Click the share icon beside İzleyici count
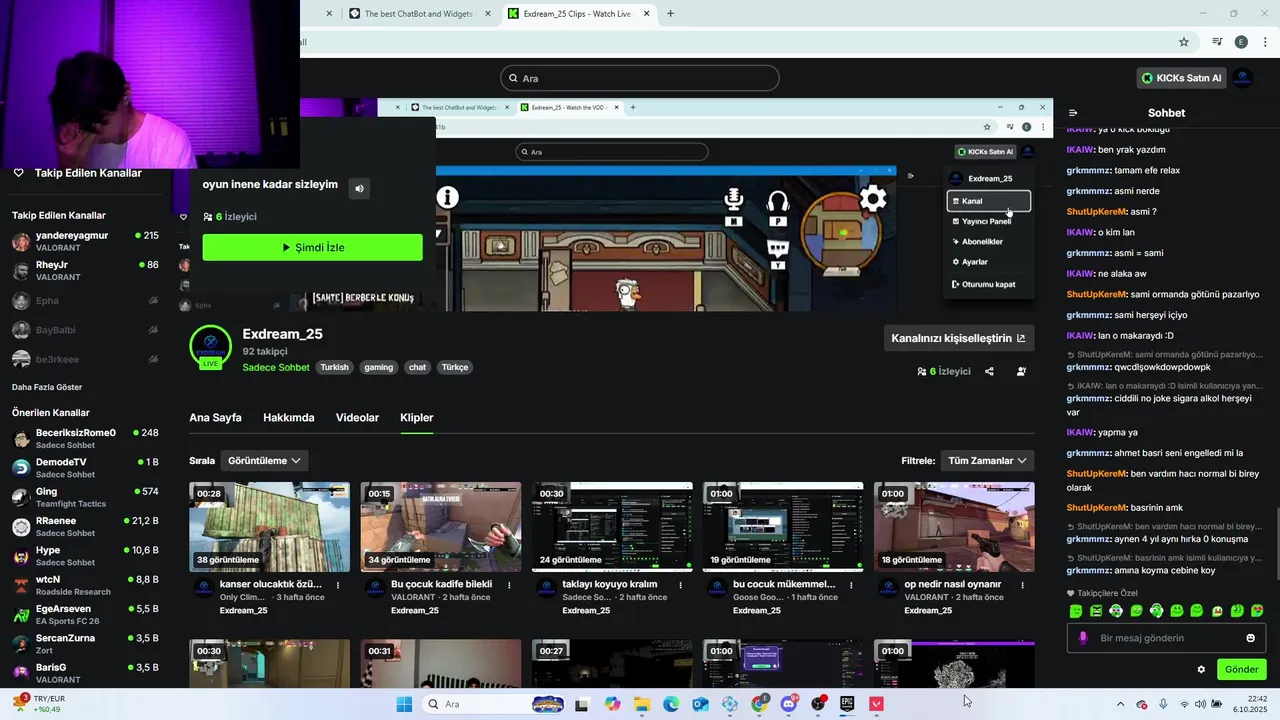Viewport: 1280px width, 720px height. (989, 371)
